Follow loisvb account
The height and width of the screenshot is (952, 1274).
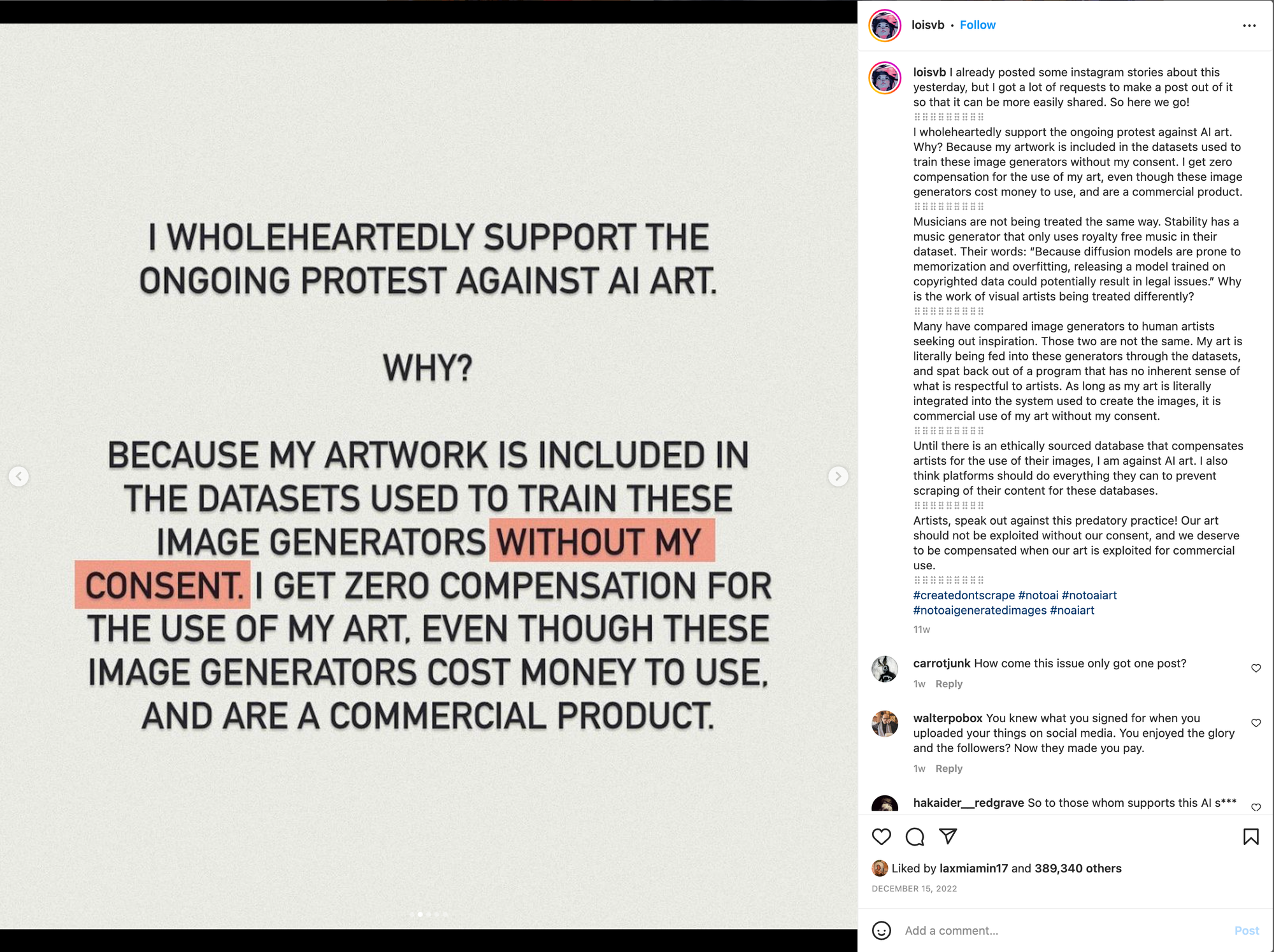point(977,25)
